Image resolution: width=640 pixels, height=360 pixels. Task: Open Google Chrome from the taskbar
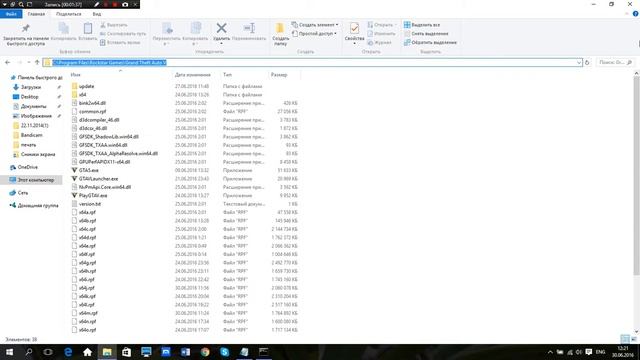pos(205,352)
